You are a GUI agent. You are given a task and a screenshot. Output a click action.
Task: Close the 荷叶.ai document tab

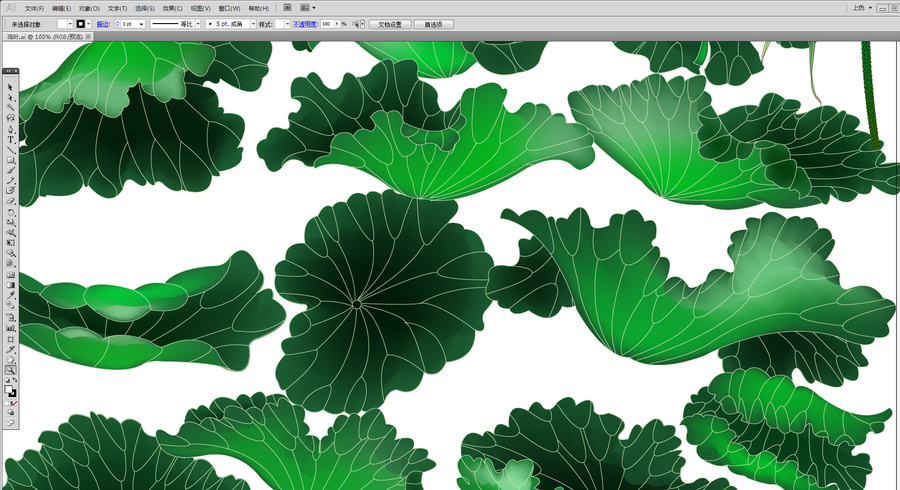88,36
